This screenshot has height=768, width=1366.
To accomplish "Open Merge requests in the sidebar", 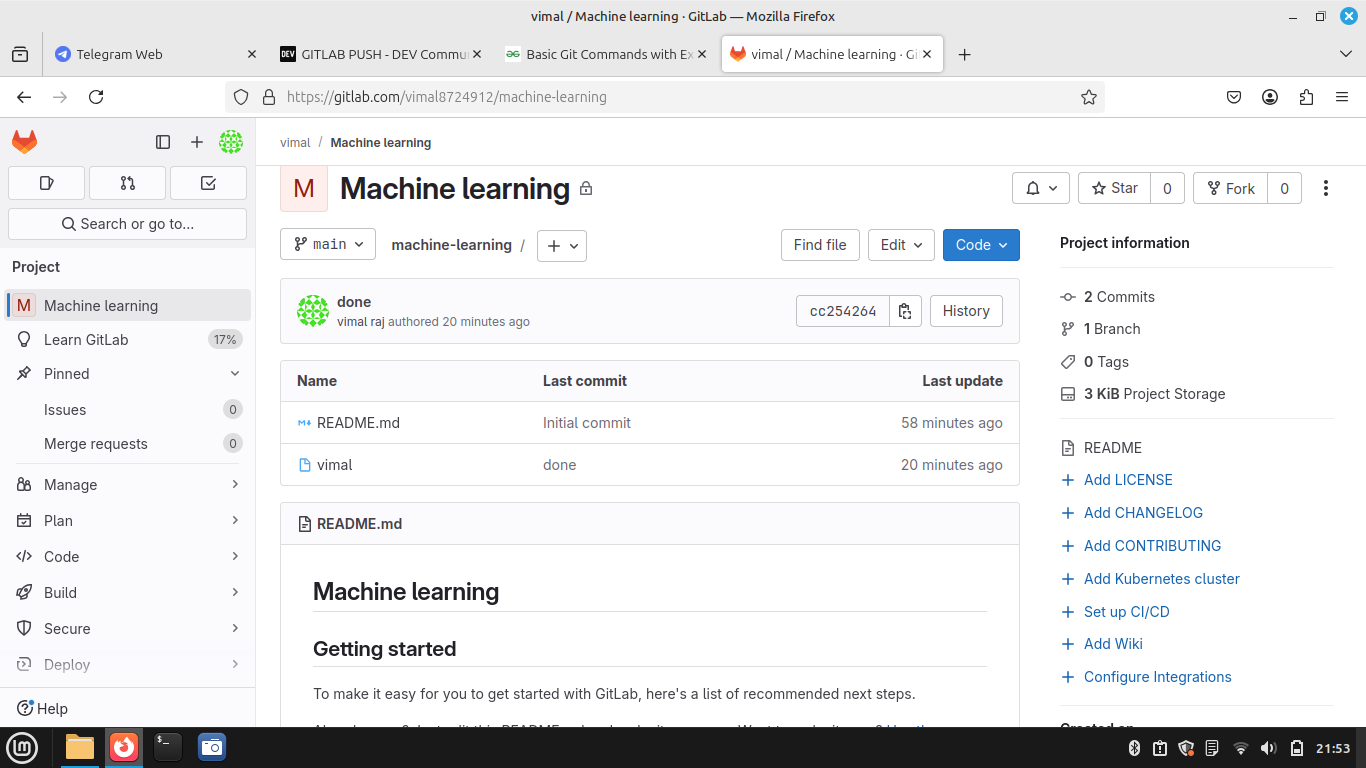I will tap(127, 444).
